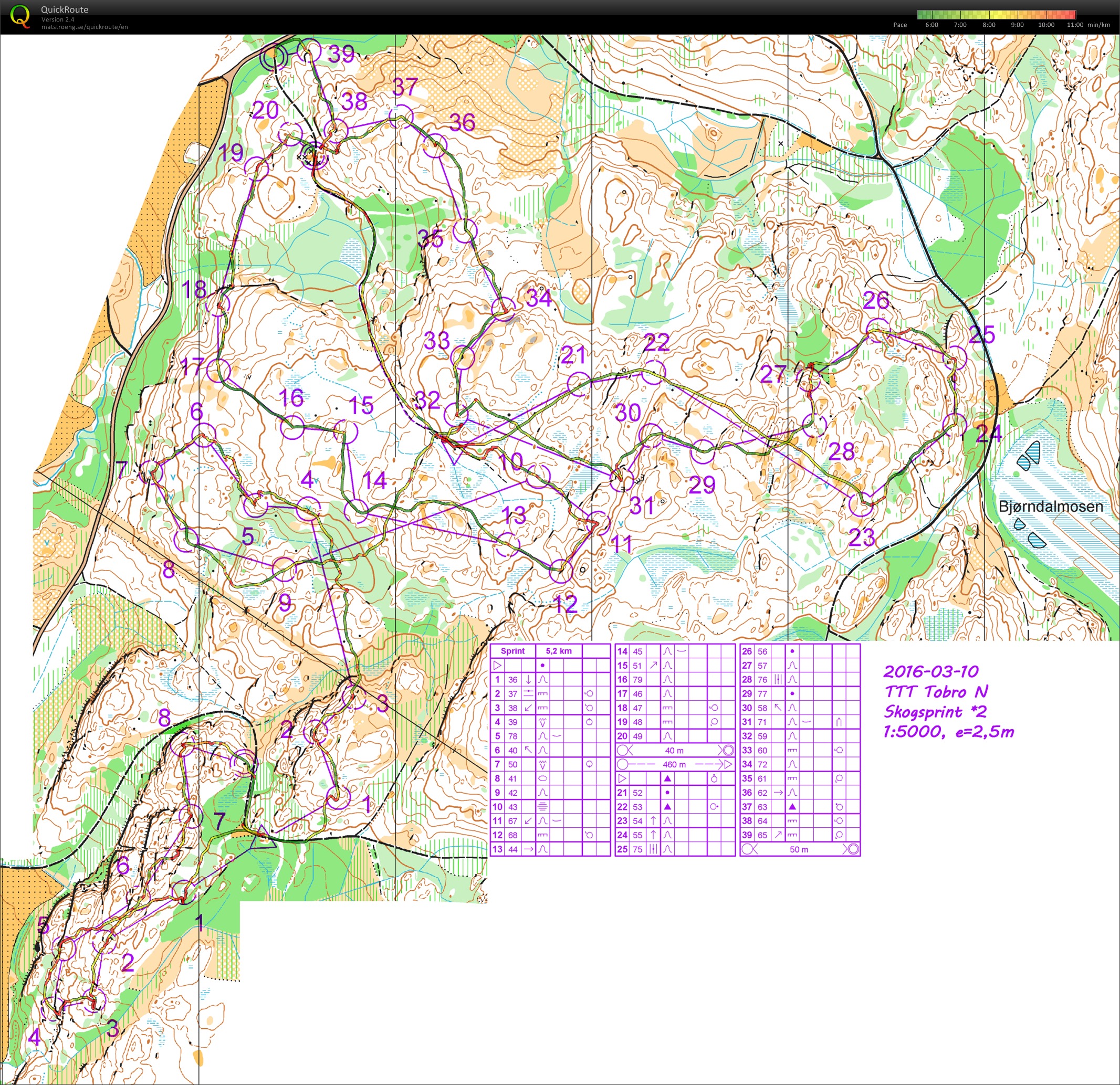This screenshot has width=1120, height=1085.
Task: Click the right arrow in table row 13
Action: [528, 849]
